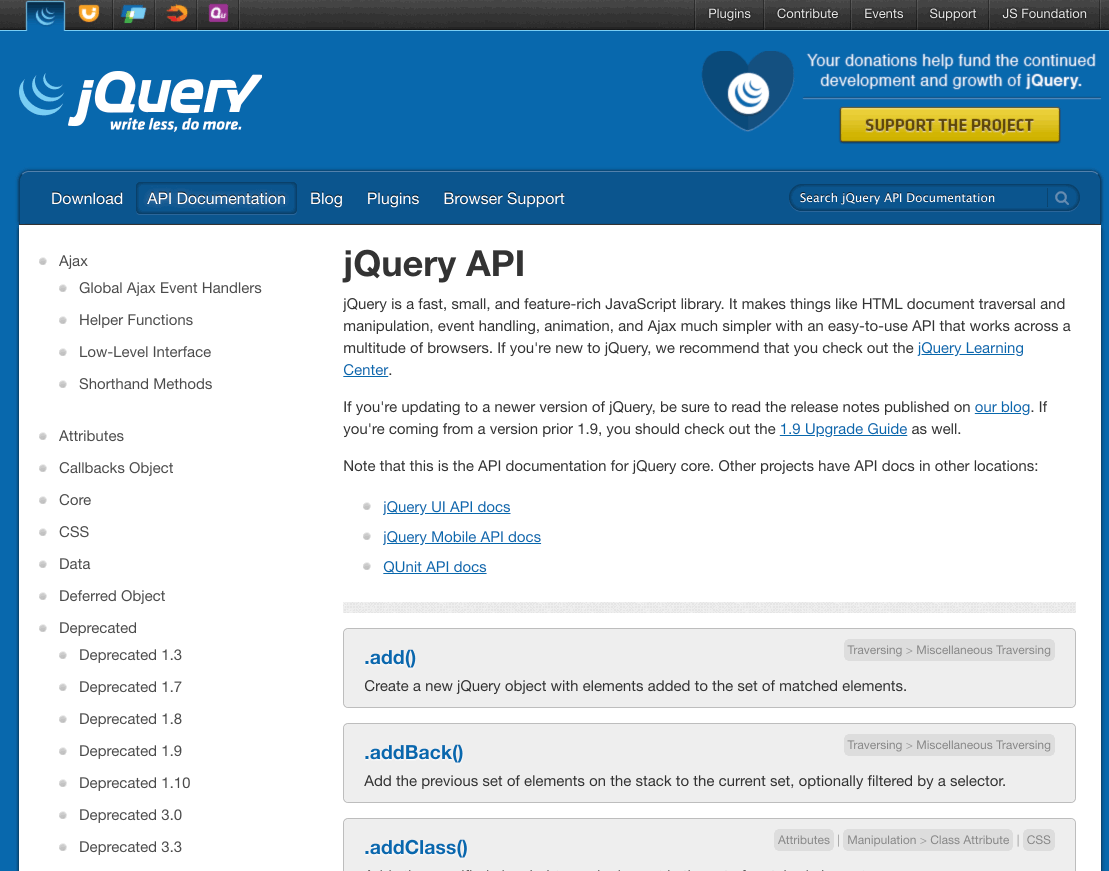
Task: Follow the 'our blog' link
Action: (1001, 407)
